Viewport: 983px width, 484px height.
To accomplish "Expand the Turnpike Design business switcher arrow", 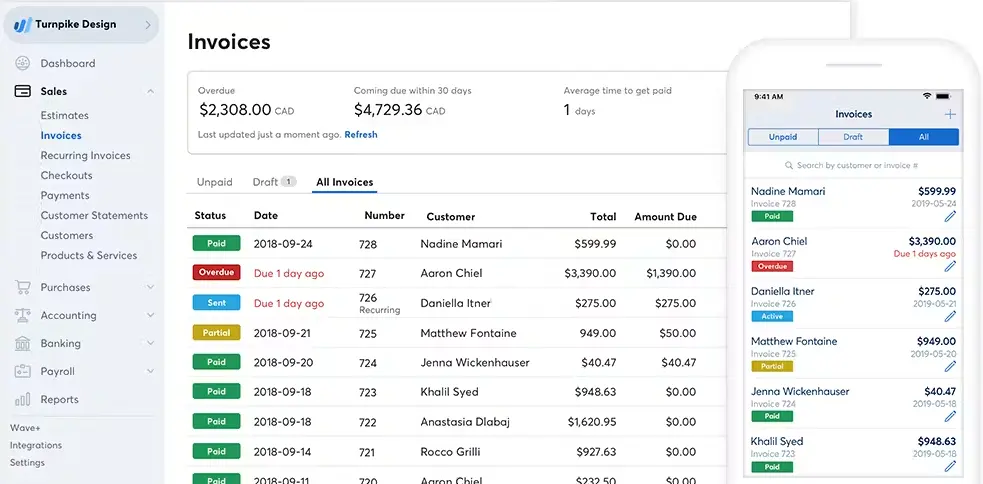I will click(x=148, y=25).
